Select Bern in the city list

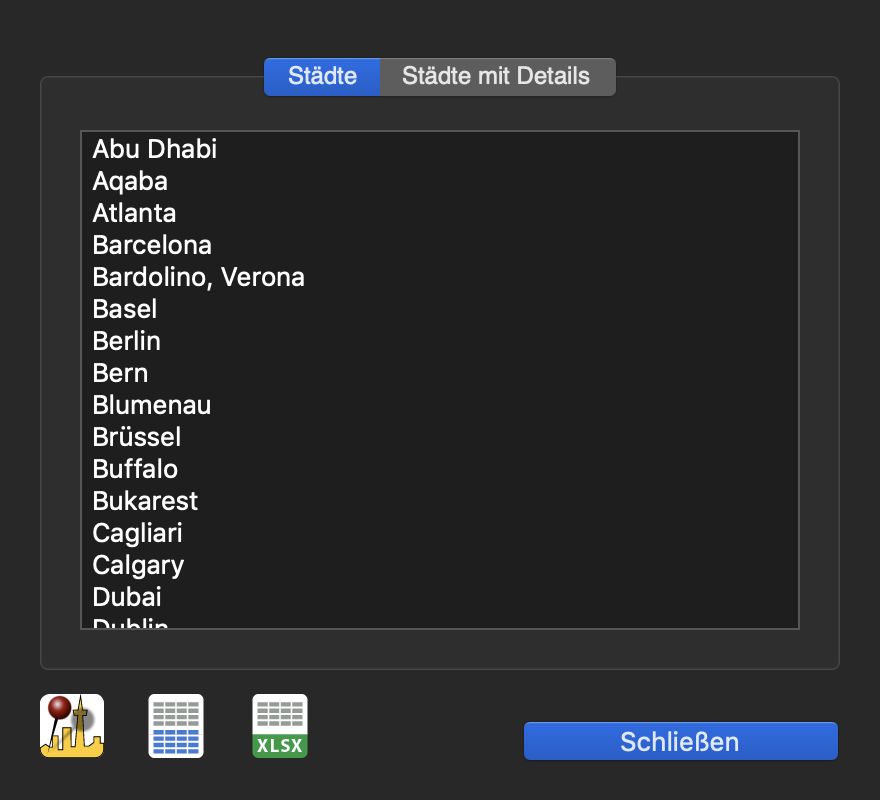(x=440, y=373)
